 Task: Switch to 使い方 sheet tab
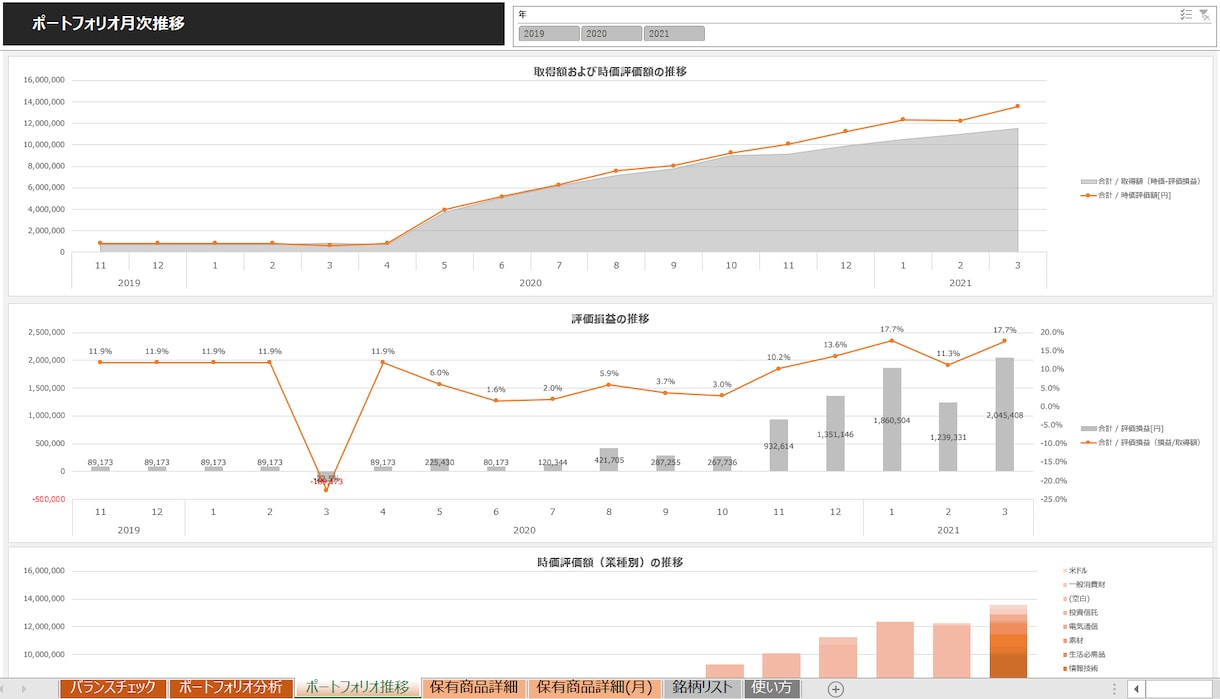coord(772,688)
